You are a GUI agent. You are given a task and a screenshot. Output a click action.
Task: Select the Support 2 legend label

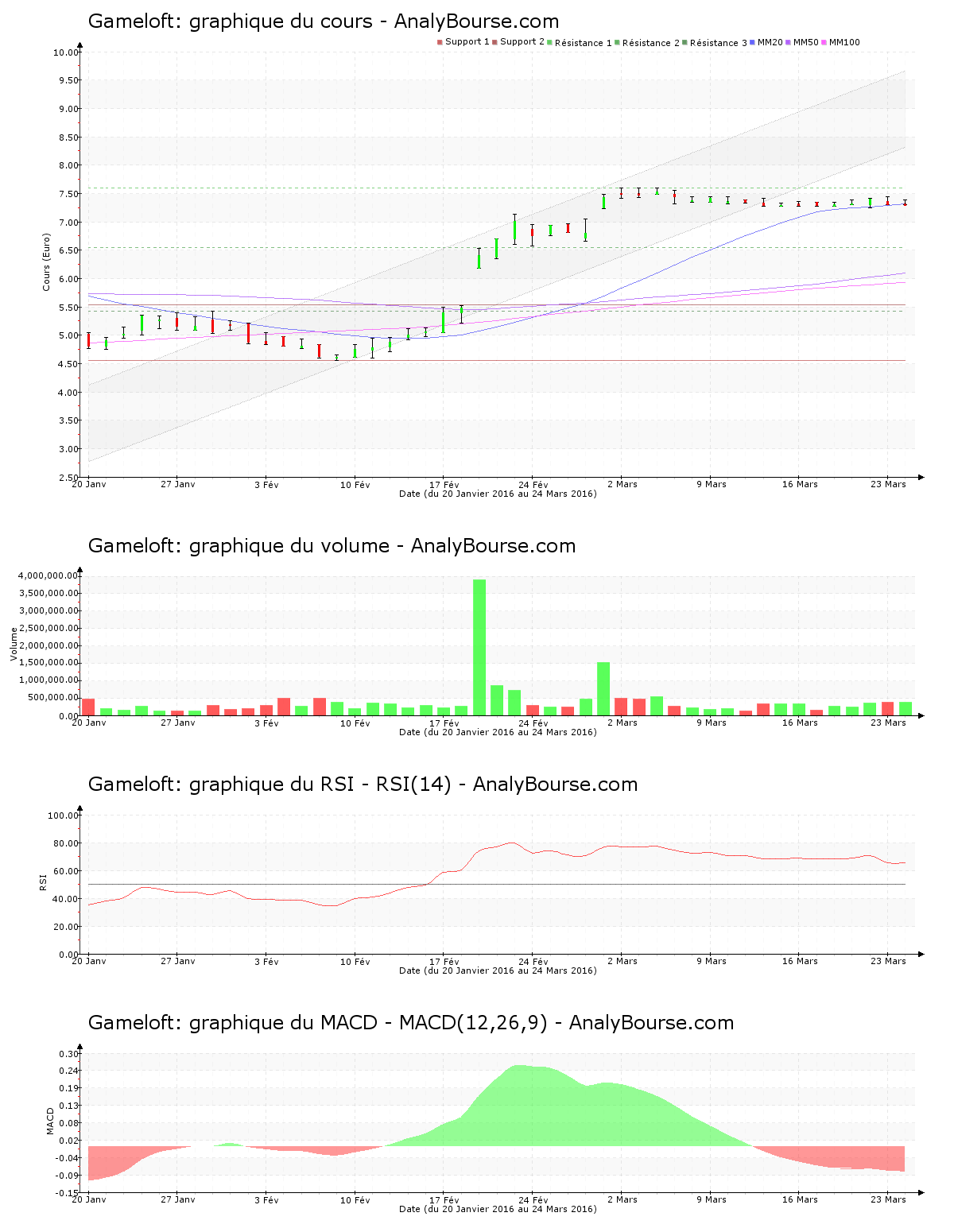tap(522, 42)
